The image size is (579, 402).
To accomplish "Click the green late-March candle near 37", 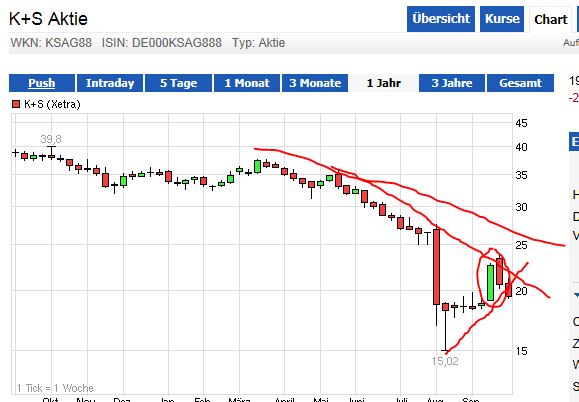I will (257, 166).
